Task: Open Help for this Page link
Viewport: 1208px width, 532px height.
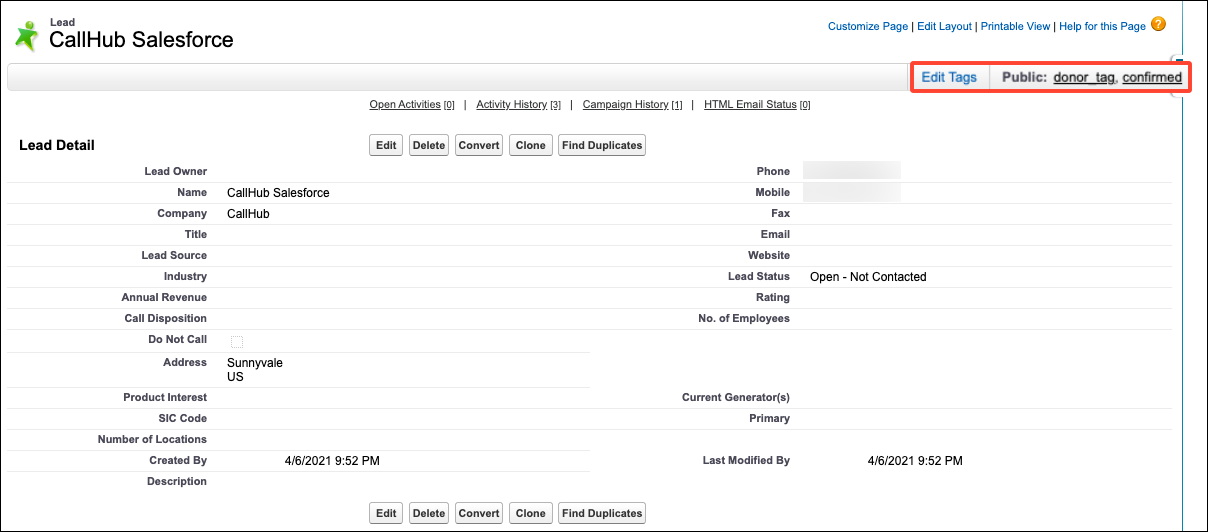Action: [1102, 26]
